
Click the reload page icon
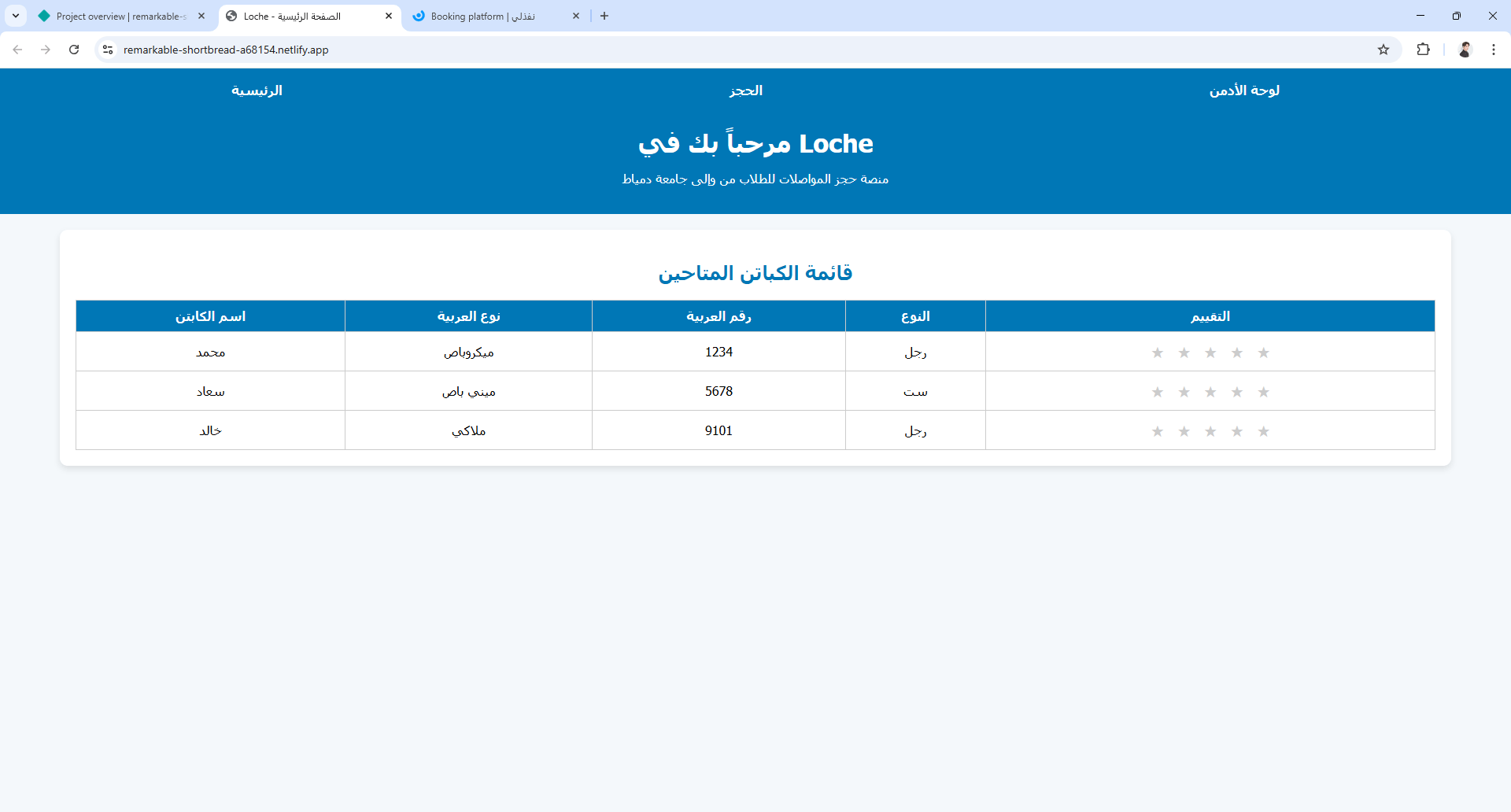(x=73, y=50)
